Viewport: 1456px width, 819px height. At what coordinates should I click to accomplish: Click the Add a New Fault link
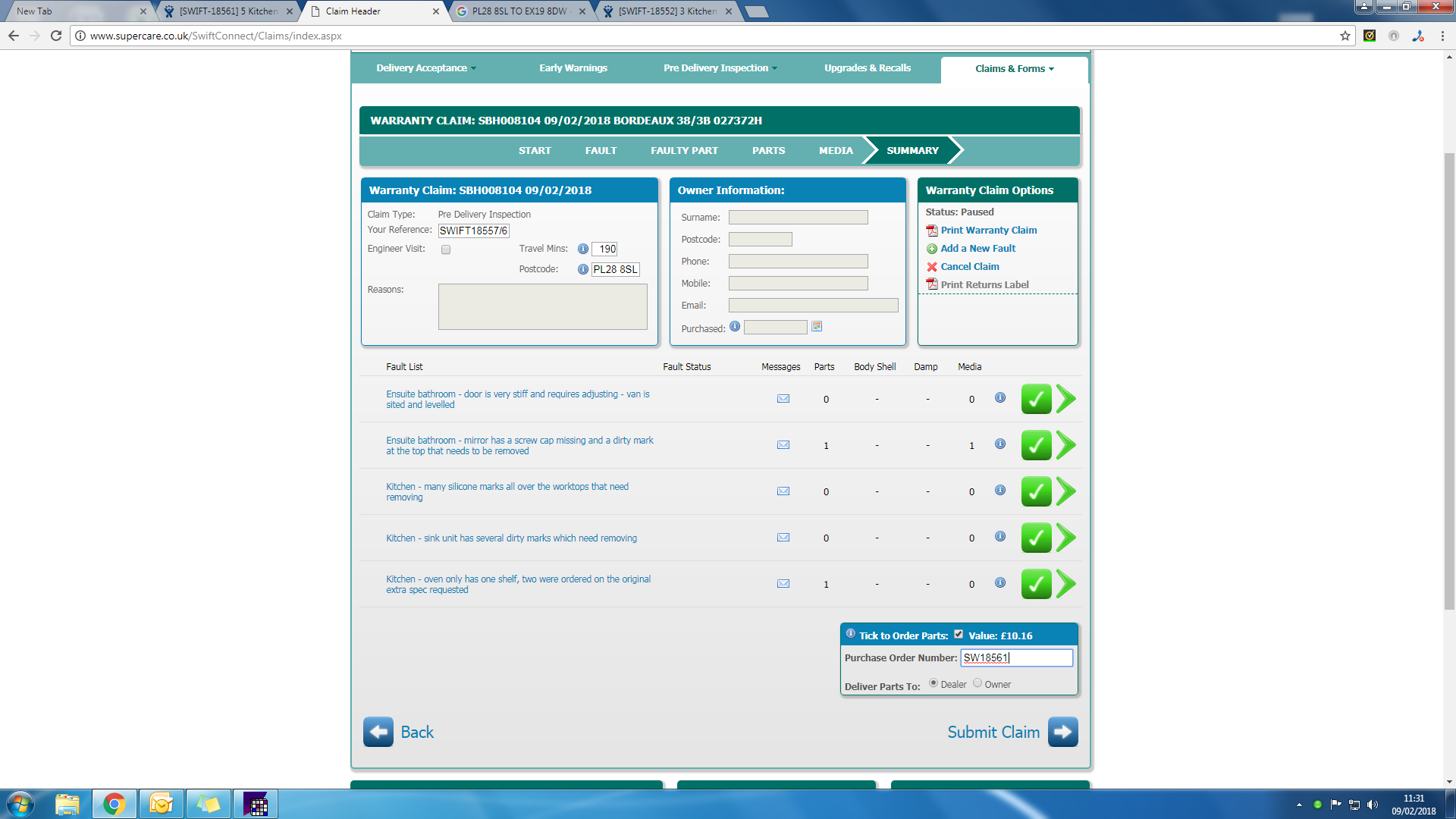(x=977, y=249)
